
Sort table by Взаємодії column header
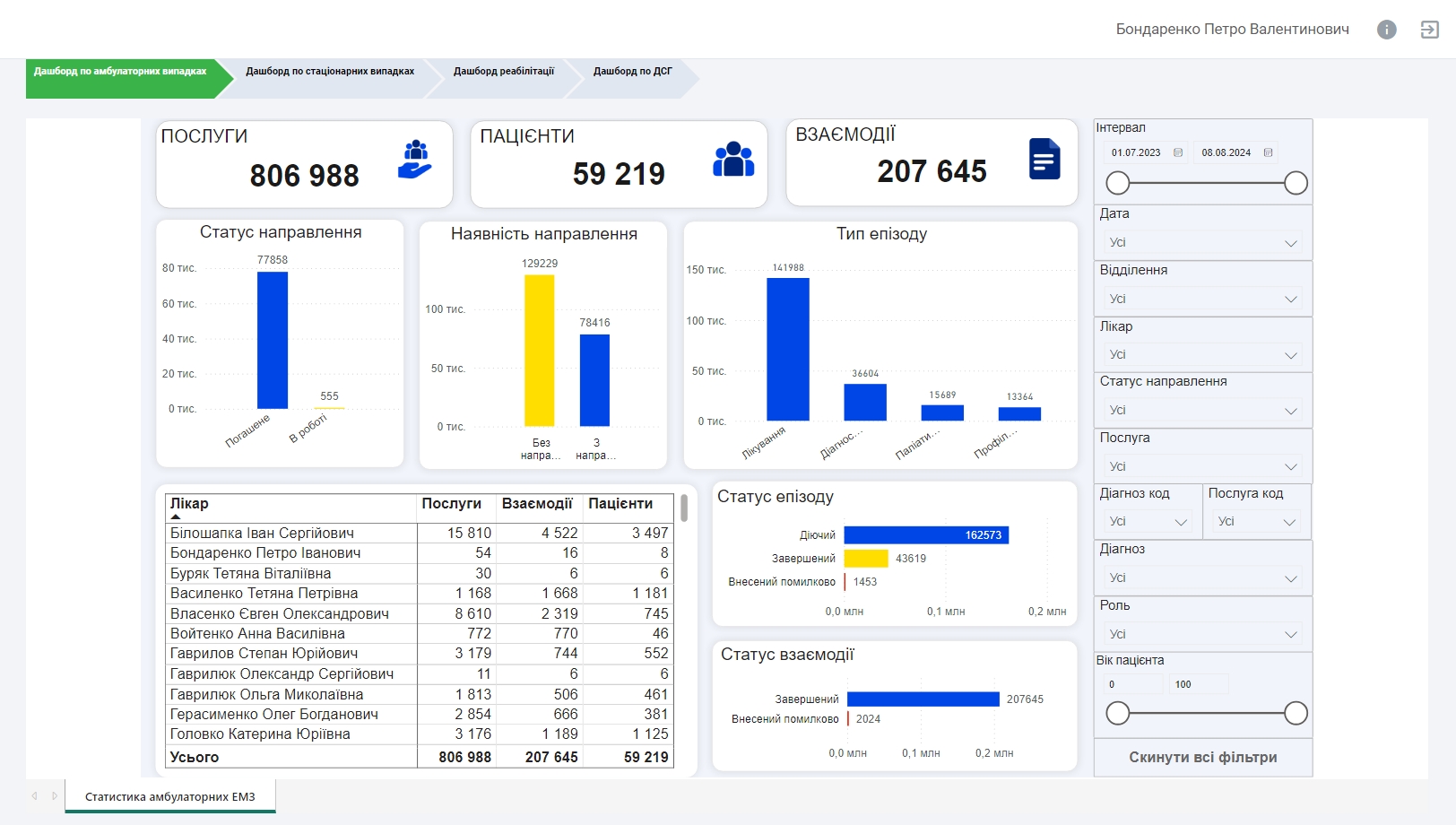point(537,504)
